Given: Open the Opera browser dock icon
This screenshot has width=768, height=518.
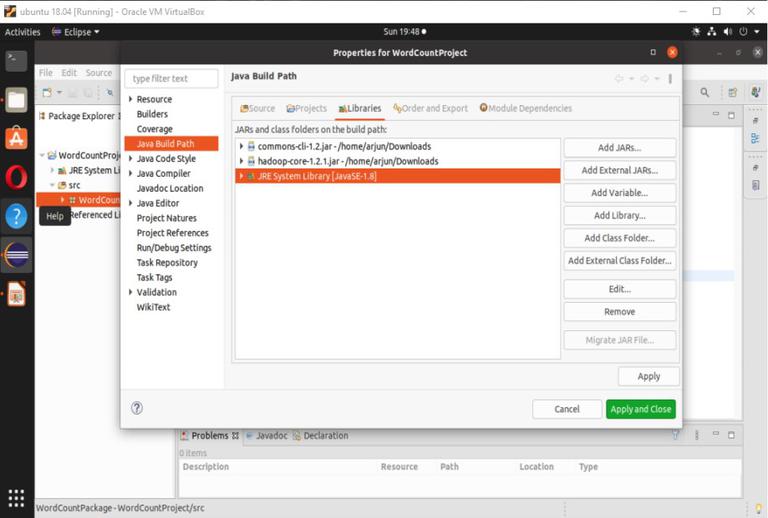Looking at the screenshot, I should tap(16, 177).
